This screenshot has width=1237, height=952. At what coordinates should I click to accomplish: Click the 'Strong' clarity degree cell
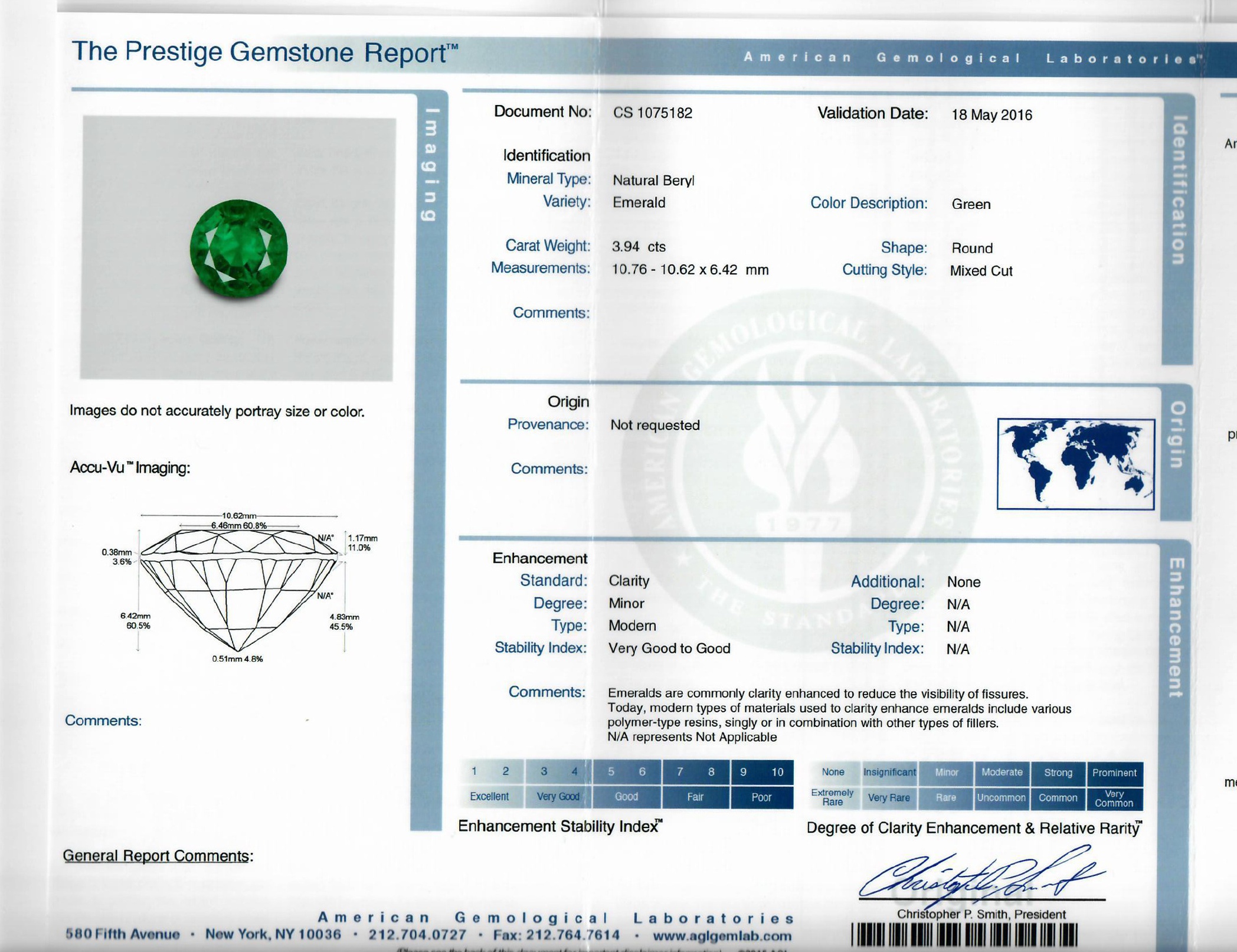(x=1058, y=773)
